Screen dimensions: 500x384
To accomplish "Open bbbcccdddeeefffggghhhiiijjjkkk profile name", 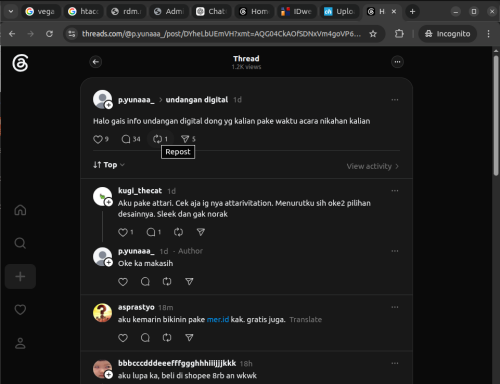I will coord(177,363).
